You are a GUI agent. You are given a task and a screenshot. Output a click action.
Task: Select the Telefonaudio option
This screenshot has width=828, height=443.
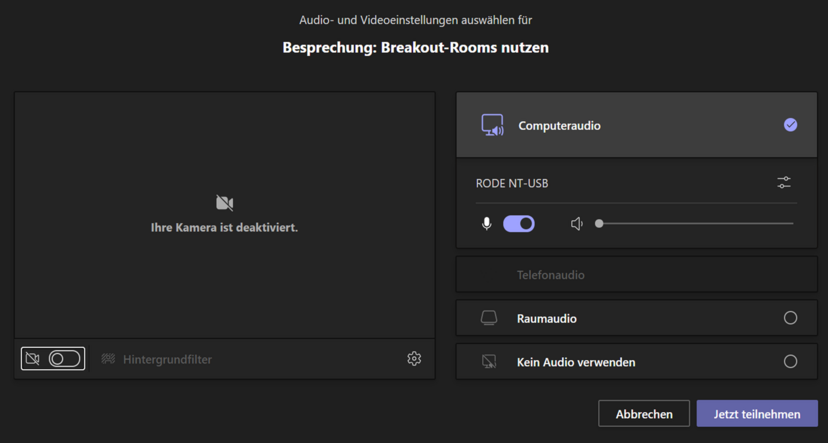pos(636,275)
